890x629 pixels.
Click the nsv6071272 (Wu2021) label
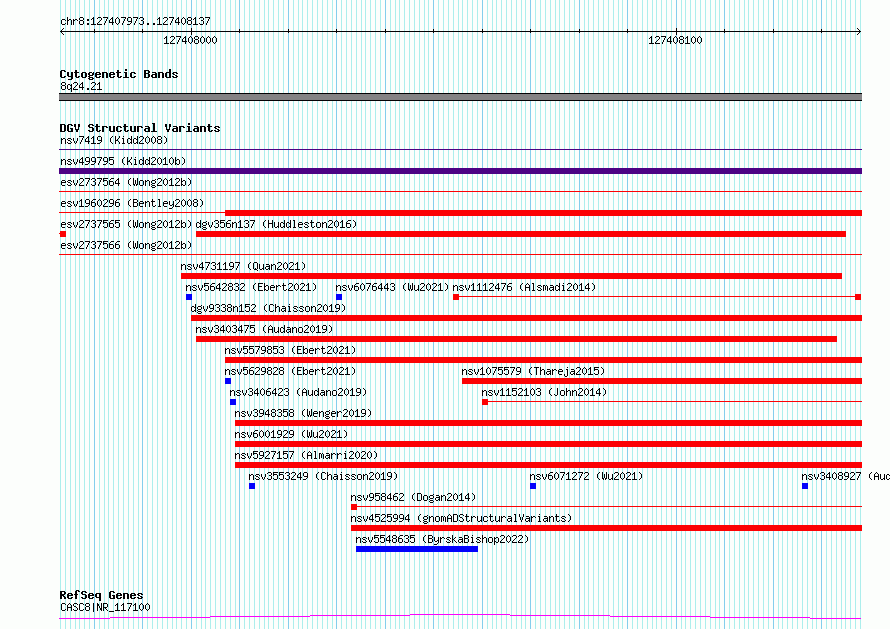(586, 476)
